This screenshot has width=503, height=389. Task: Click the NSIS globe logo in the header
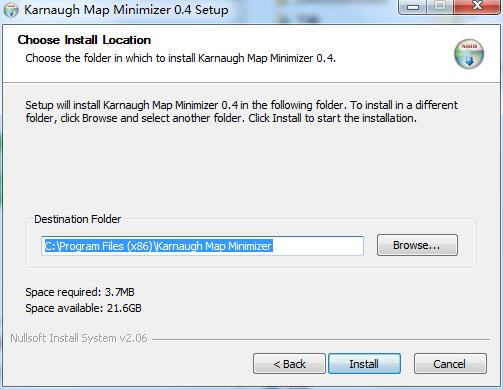click(469, 54)
